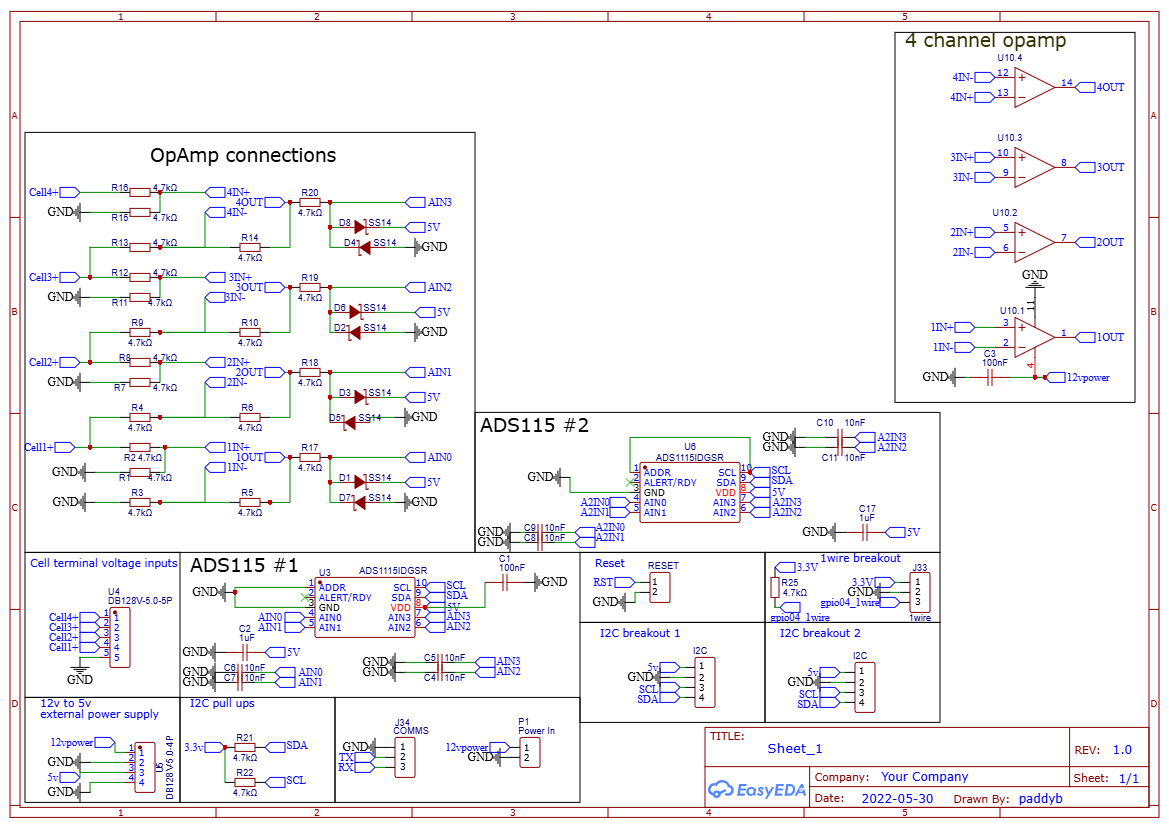Click the U10.4 op-amp triangle symbol
Viewport: 1169px width, 828px height.
click(1033, 86)
